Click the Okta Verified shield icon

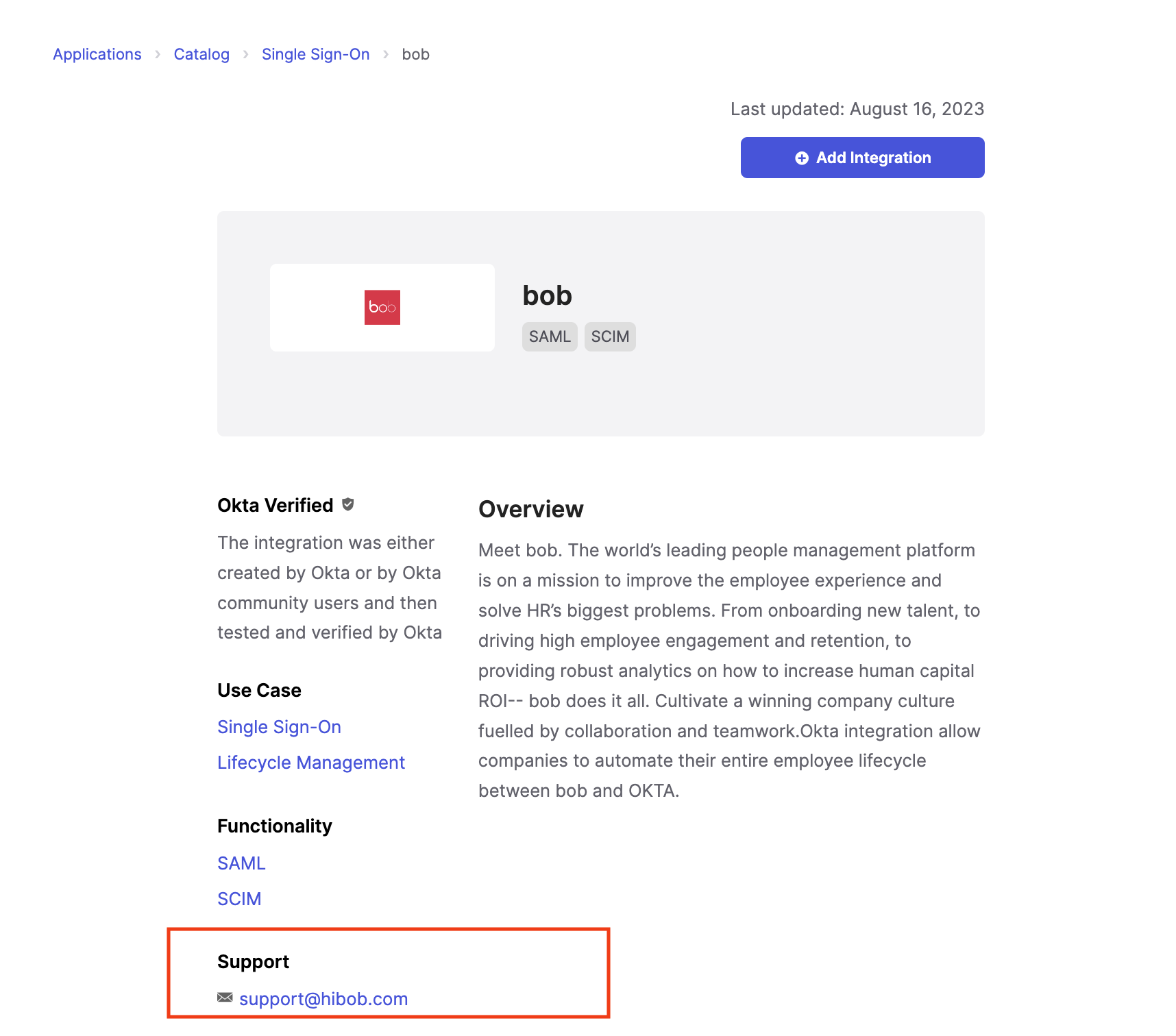click(348, 504)
